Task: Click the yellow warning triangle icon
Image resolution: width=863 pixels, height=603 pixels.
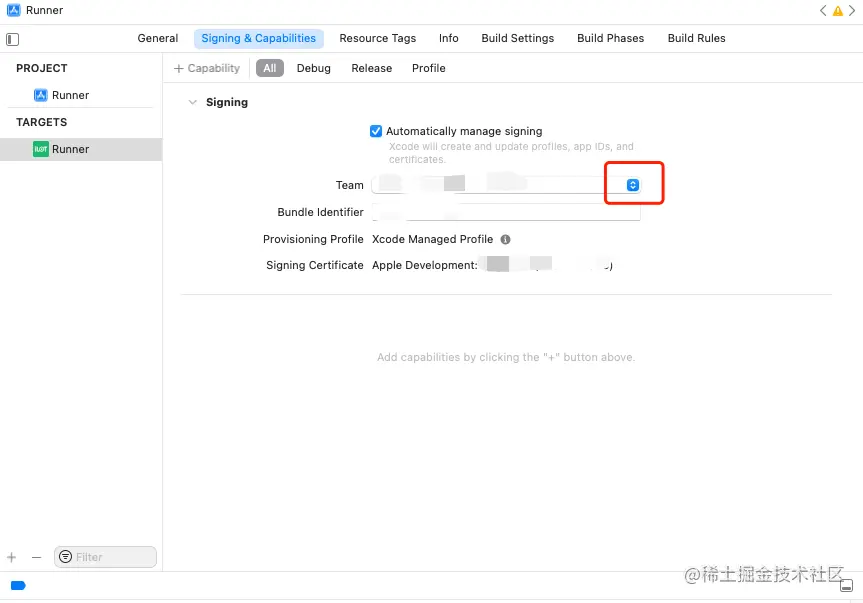Action: (x=837, y=10)
